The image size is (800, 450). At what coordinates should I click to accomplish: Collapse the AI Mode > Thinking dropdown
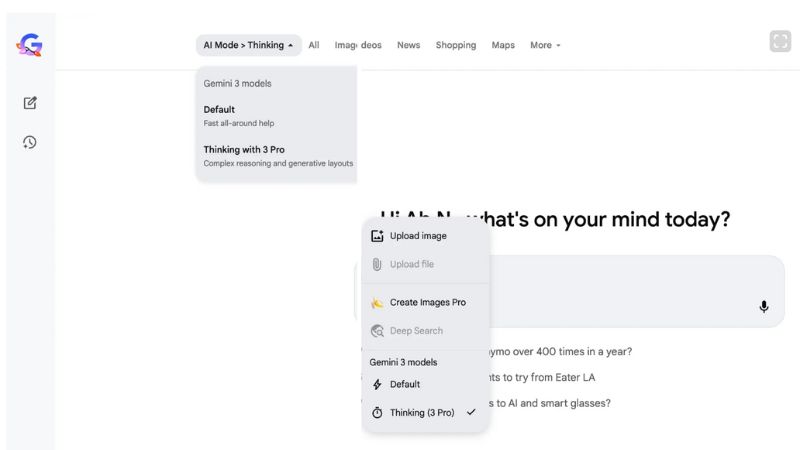pos(248,45)
